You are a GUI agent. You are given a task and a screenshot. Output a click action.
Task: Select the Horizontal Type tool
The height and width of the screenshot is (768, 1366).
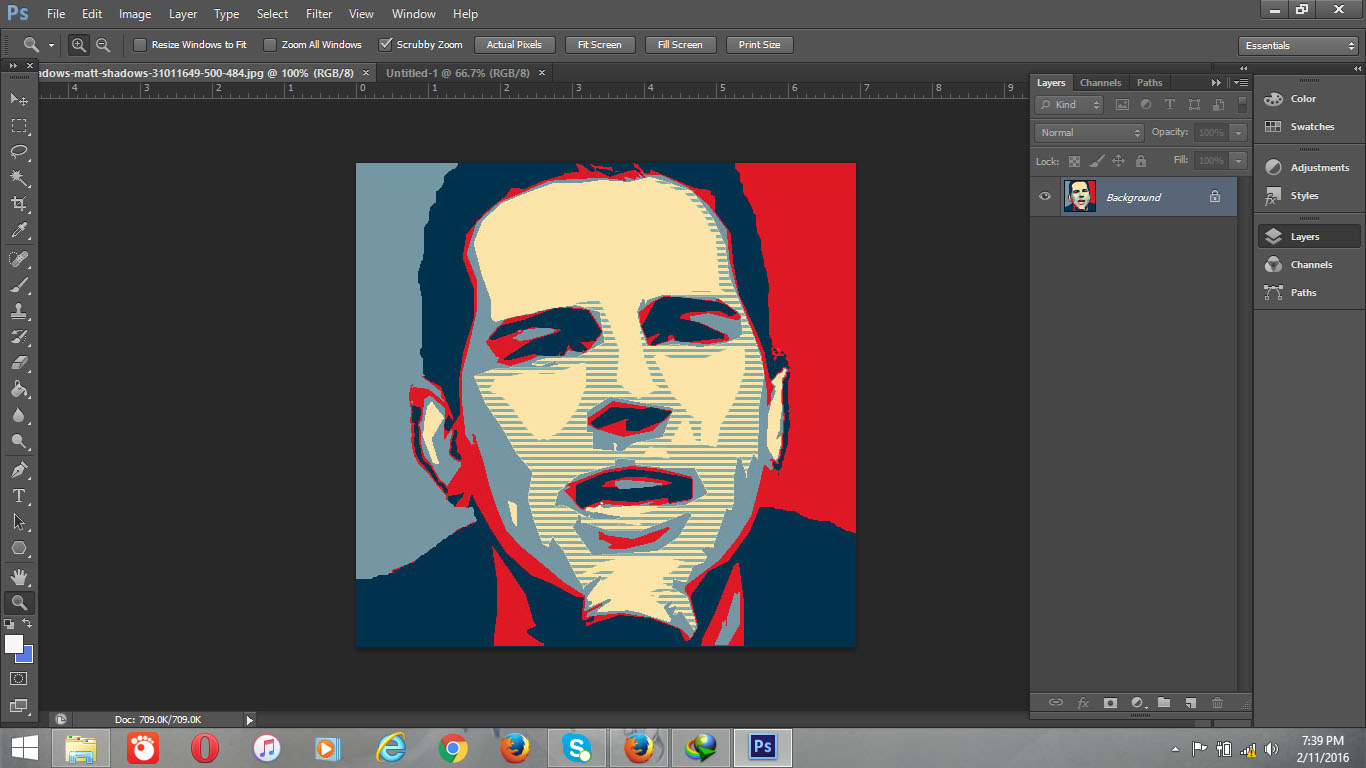(x=19, y=496)
